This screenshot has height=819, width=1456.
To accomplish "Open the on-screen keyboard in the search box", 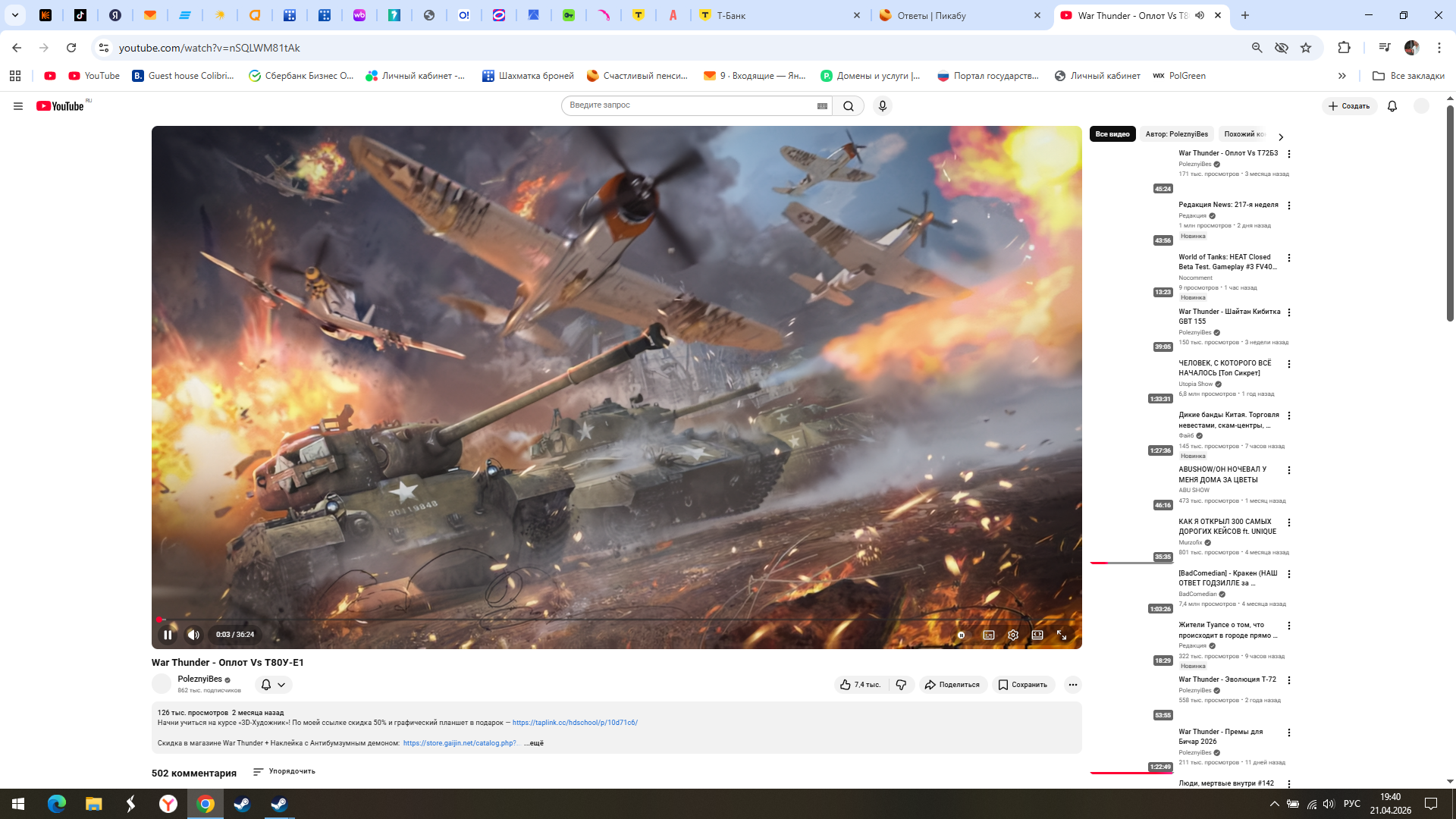I will point(822,106).
